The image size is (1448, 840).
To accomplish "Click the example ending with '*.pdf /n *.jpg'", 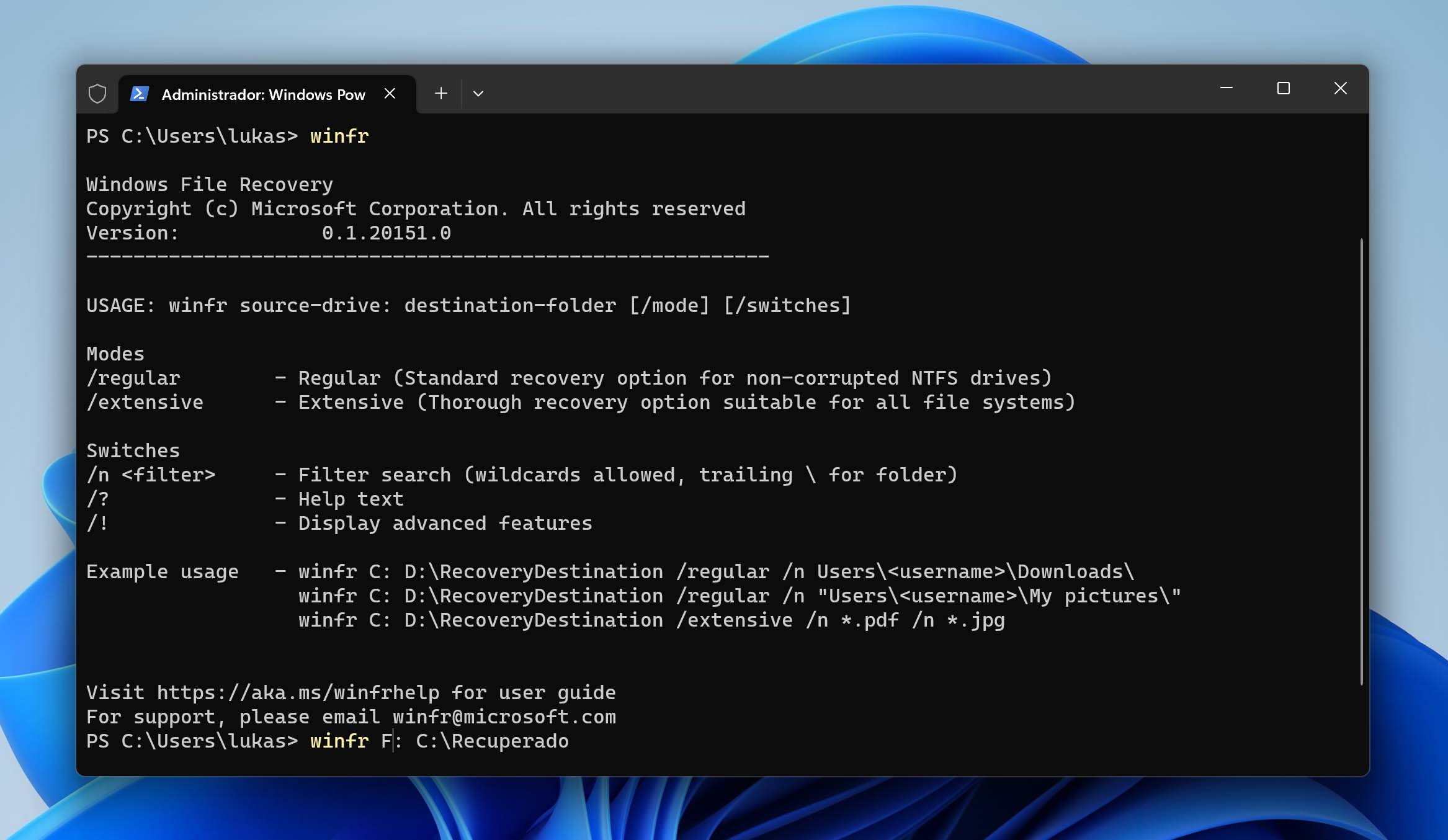I will [651, 620].
